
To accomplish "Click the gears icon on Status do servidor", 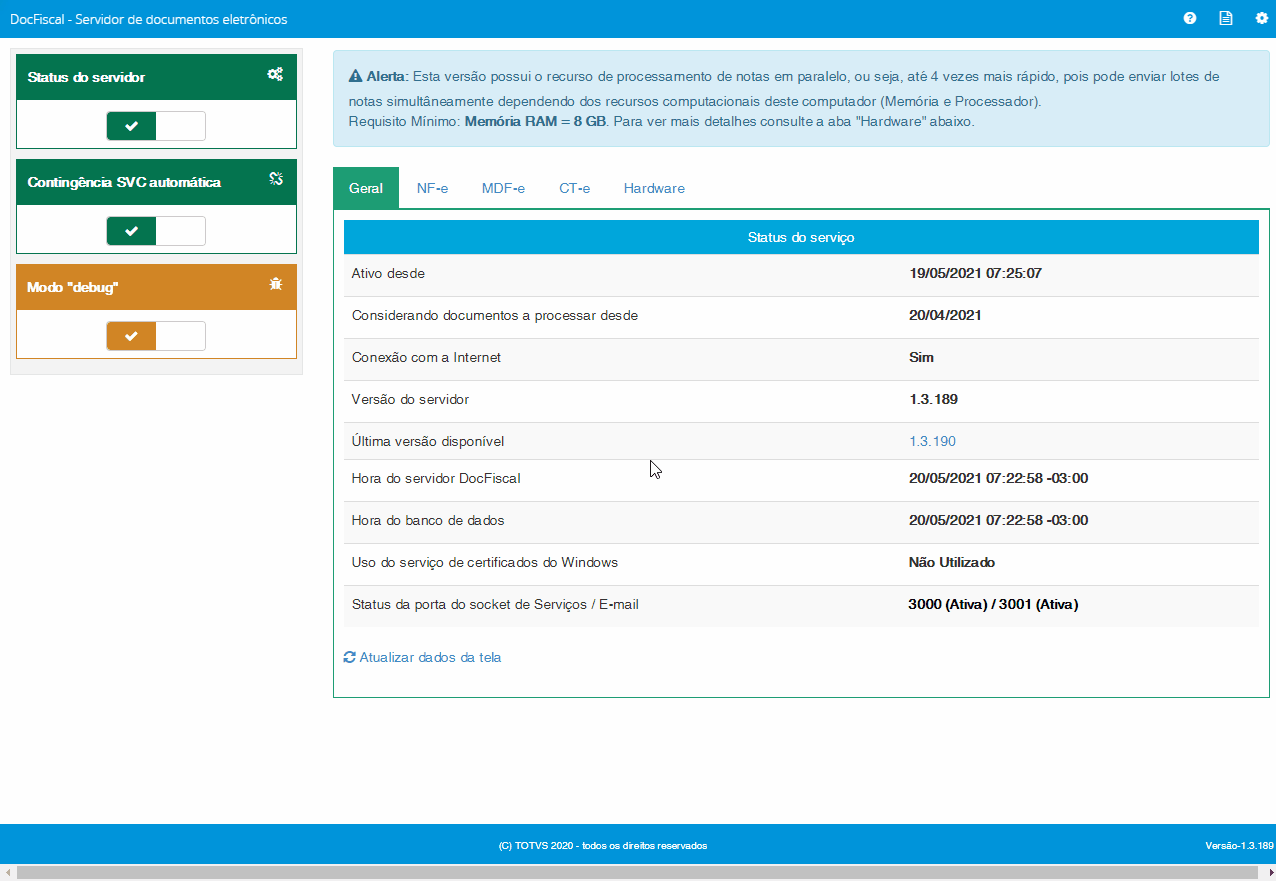I will tap(275, 74).
